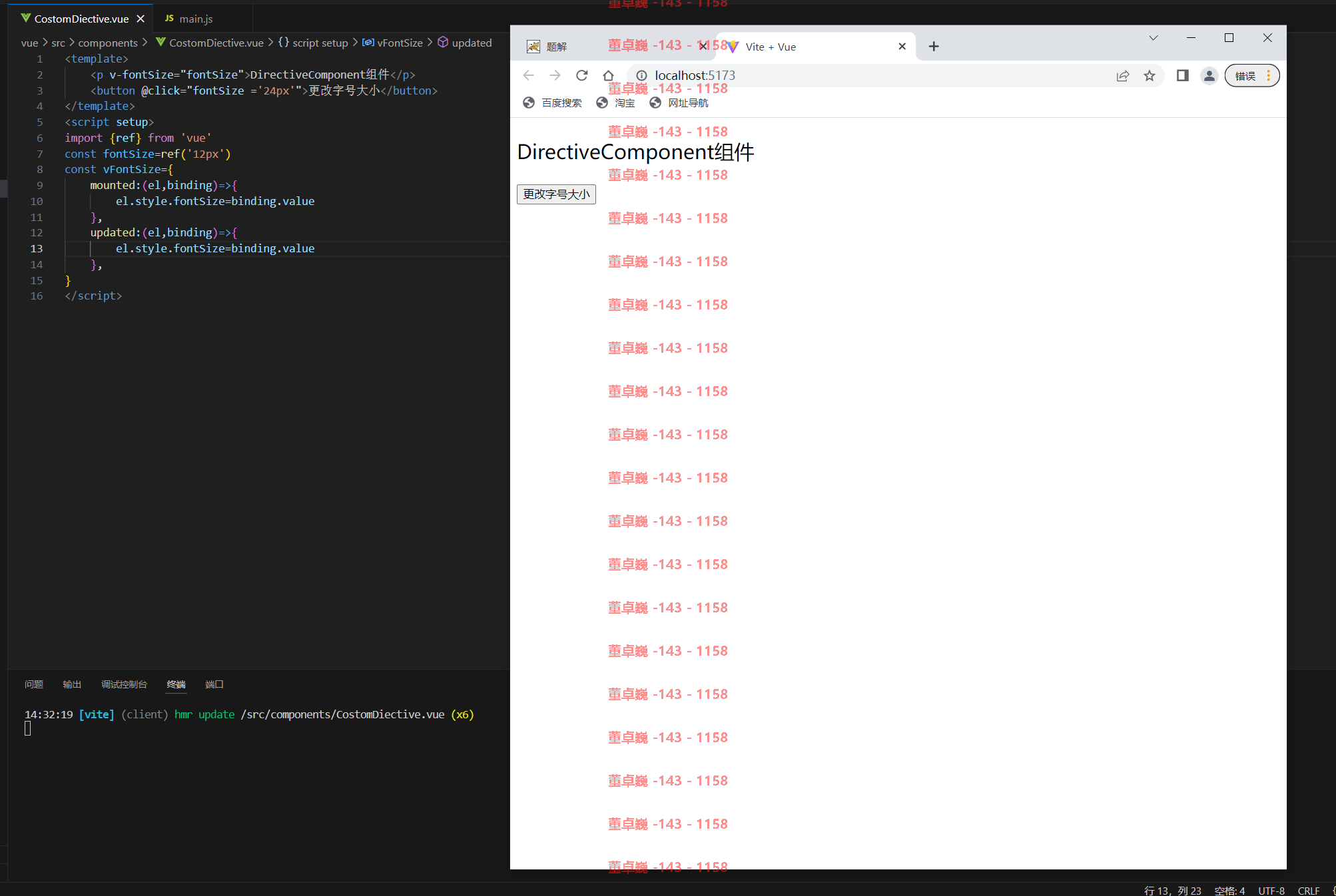Click the 错误 update button

1252,76
